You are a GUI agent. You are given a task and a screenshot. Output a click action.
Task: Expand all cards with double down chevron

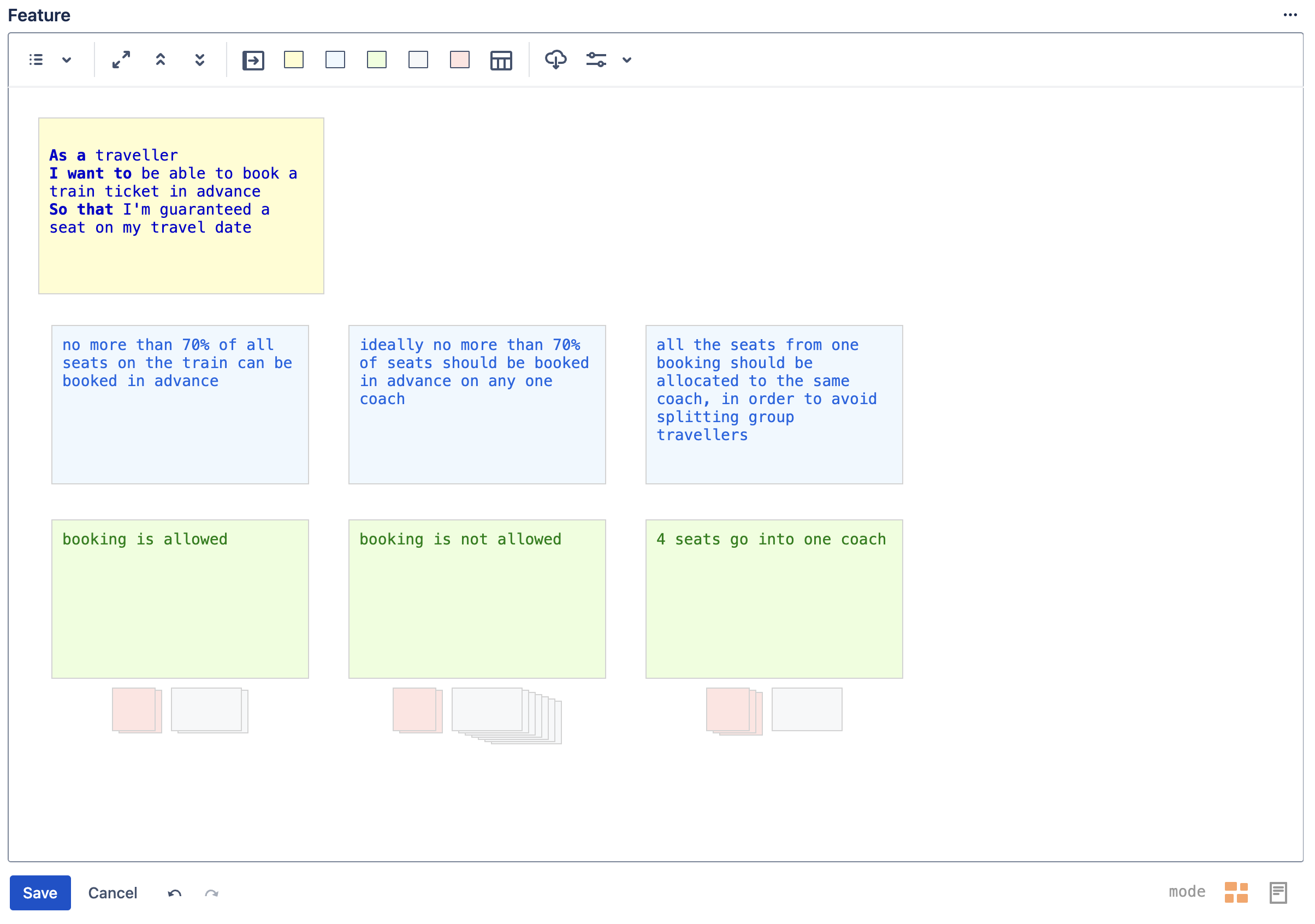[199, 60]
